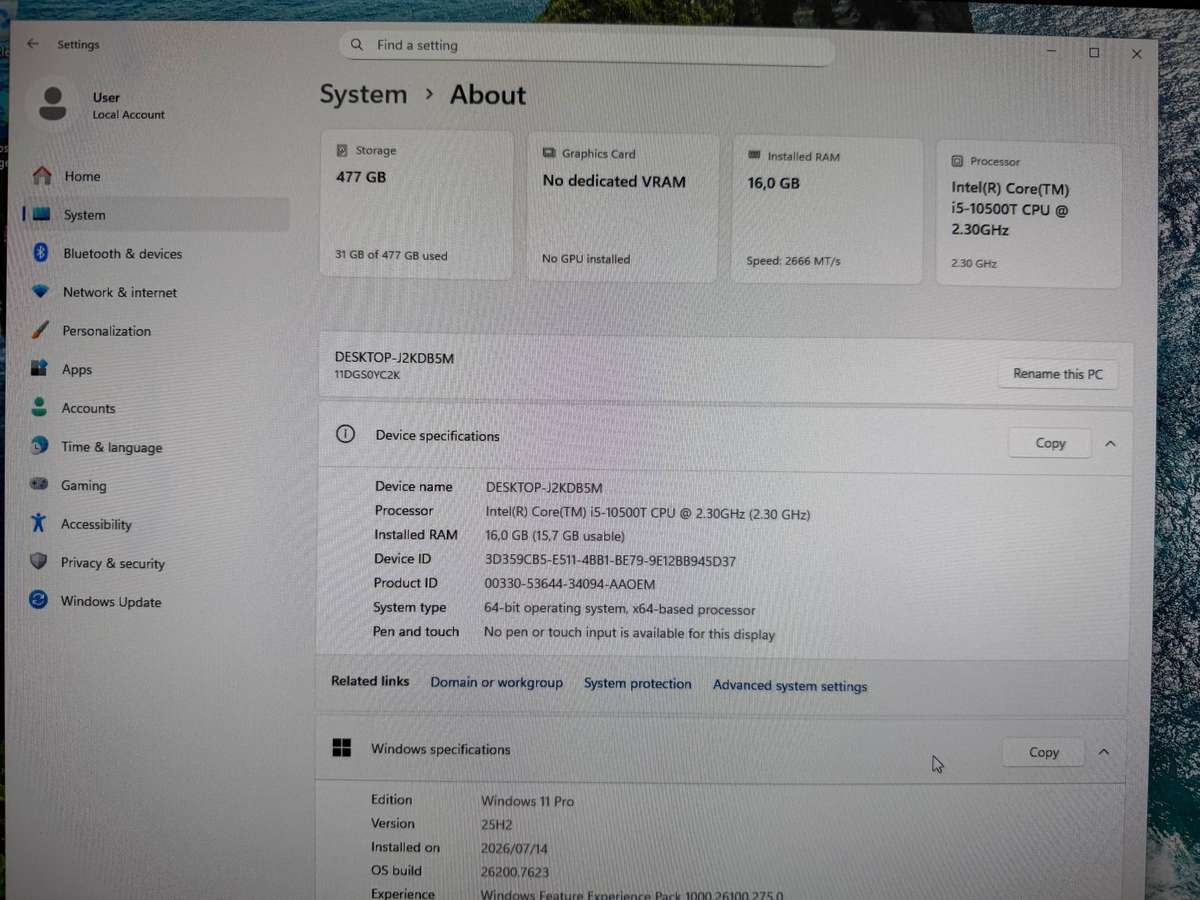Click the user avatar picture

pos(54,105)
